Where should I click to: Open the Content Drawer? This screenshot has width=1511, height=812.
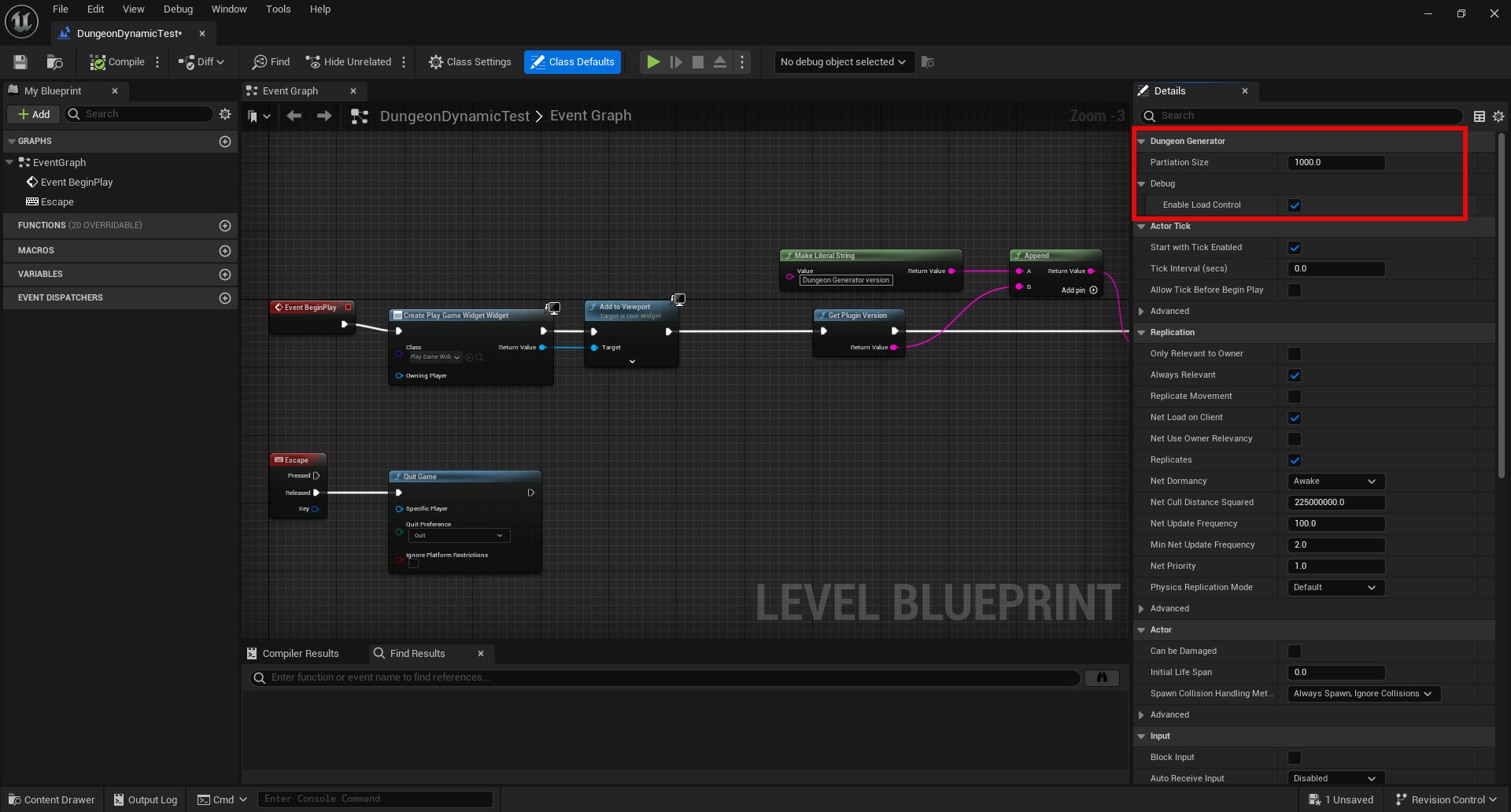coord(52,799)
